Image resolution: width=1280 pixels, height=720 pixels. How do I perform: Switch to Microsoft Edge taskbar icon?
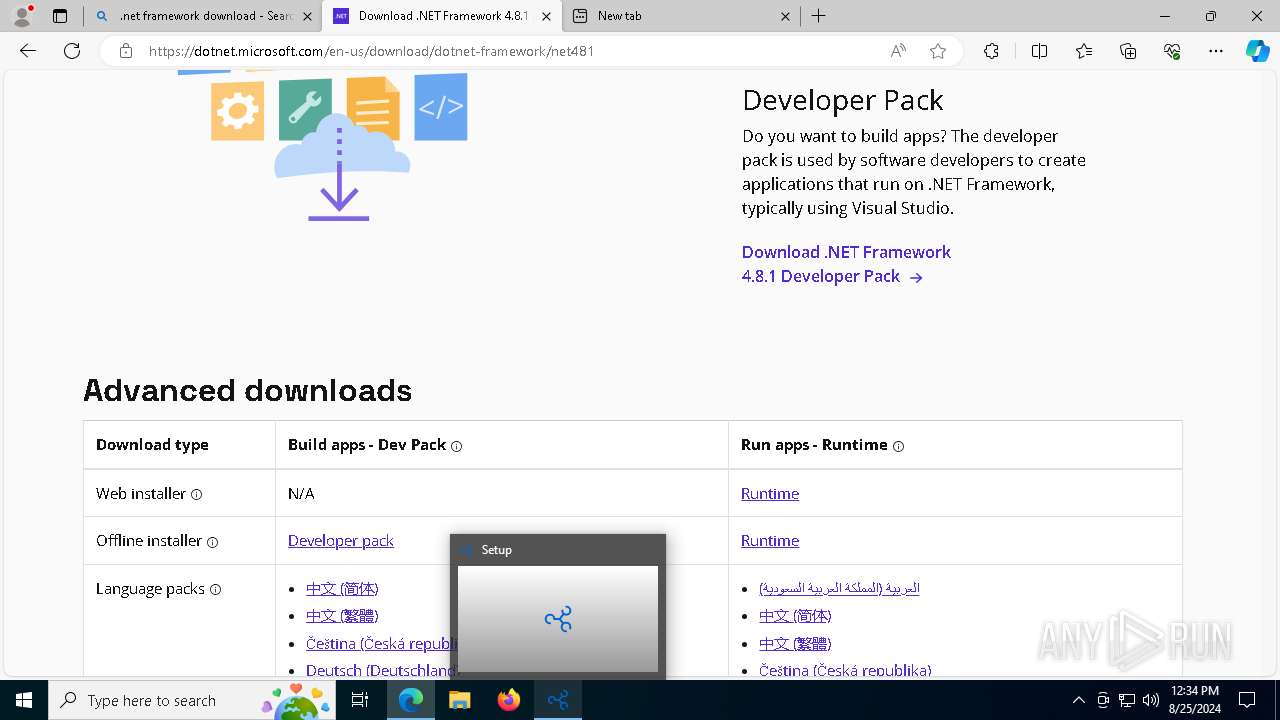point(411,700)
